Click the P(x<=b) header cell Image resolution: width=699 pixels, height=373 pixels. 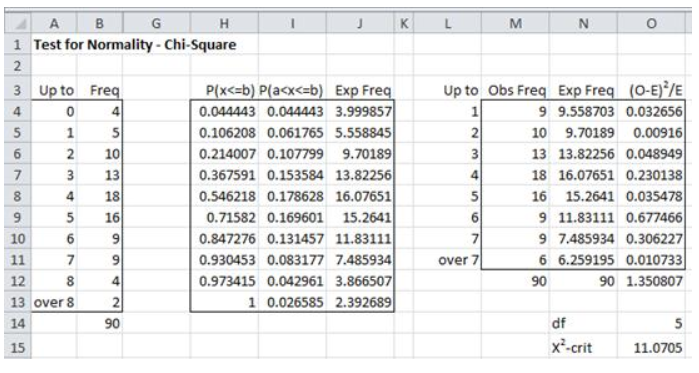pyautogui.click(x=224, y=90)
